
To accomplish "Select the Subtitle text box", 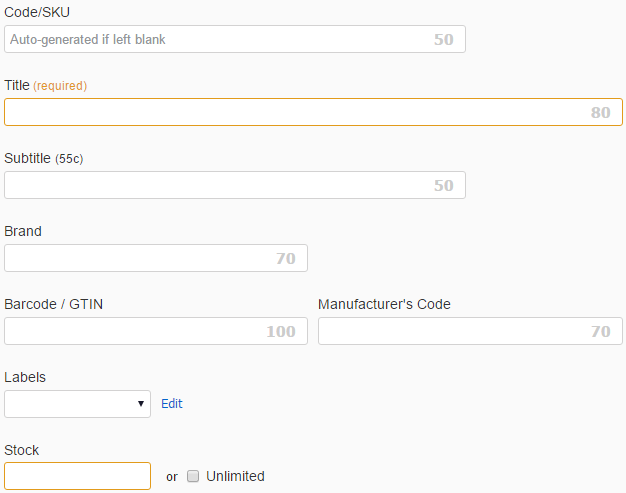I will click(x=235, y=185).
